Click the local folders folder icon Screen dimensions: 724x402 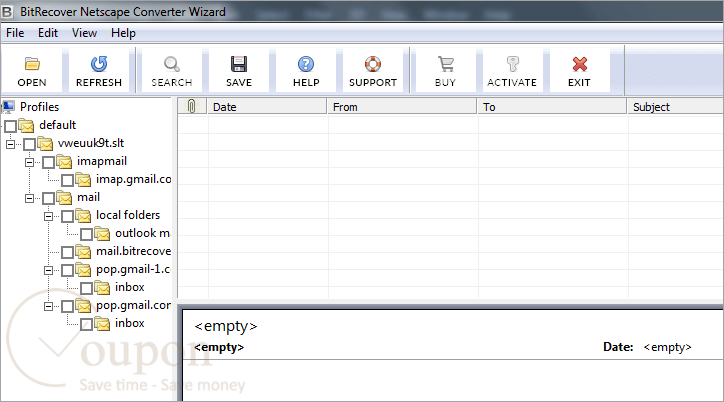[x=83, y=216]
